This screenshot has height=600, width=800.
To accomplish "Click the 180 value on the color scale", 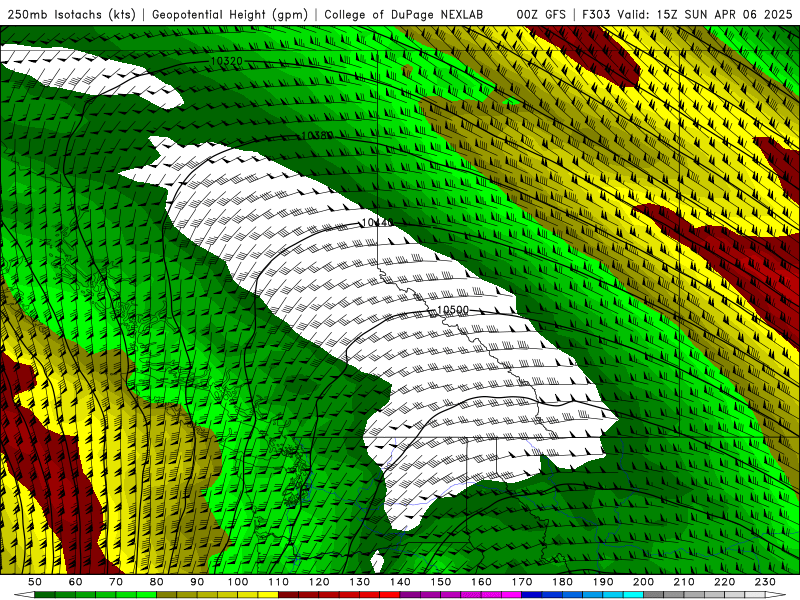I will tap(562, 582).
